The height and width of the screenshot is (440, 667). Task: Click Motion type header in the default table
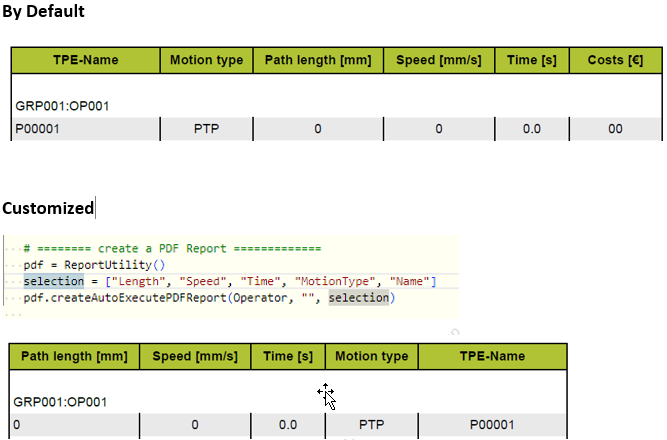point(206,60)
